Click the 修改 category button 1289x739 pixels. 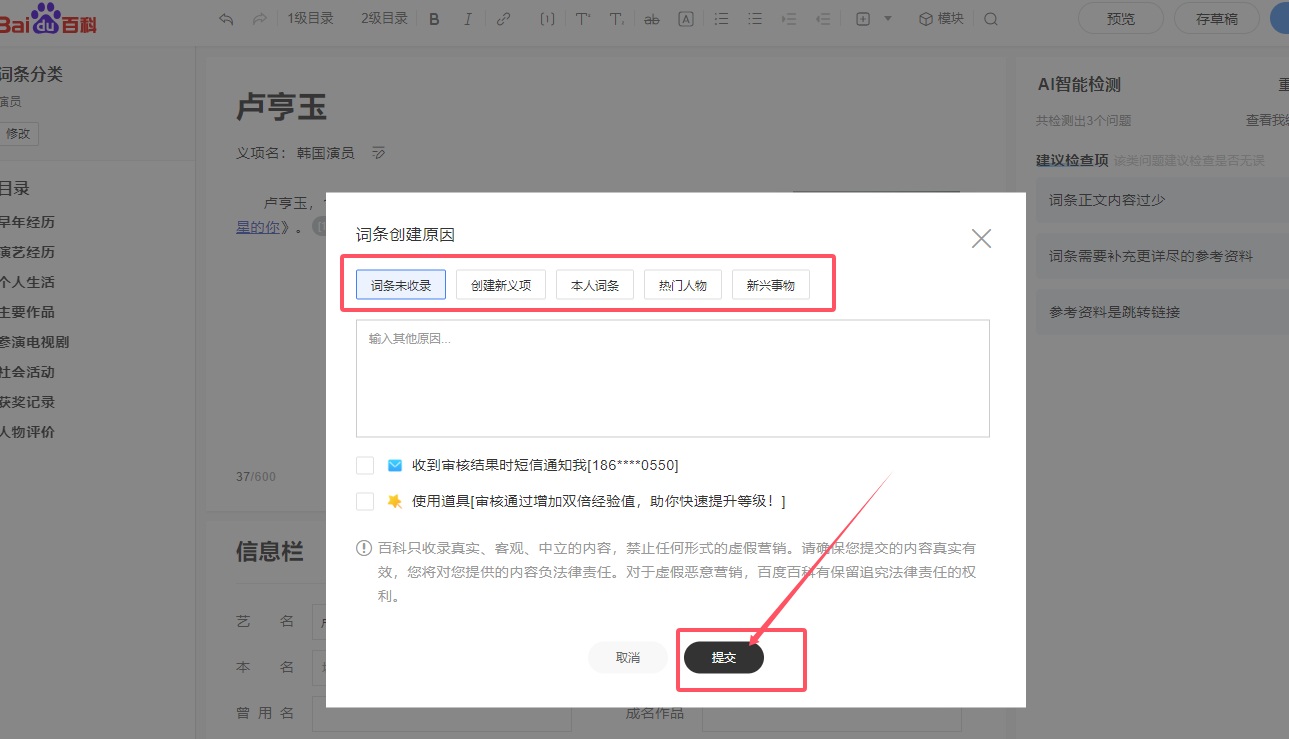point(18,133)
